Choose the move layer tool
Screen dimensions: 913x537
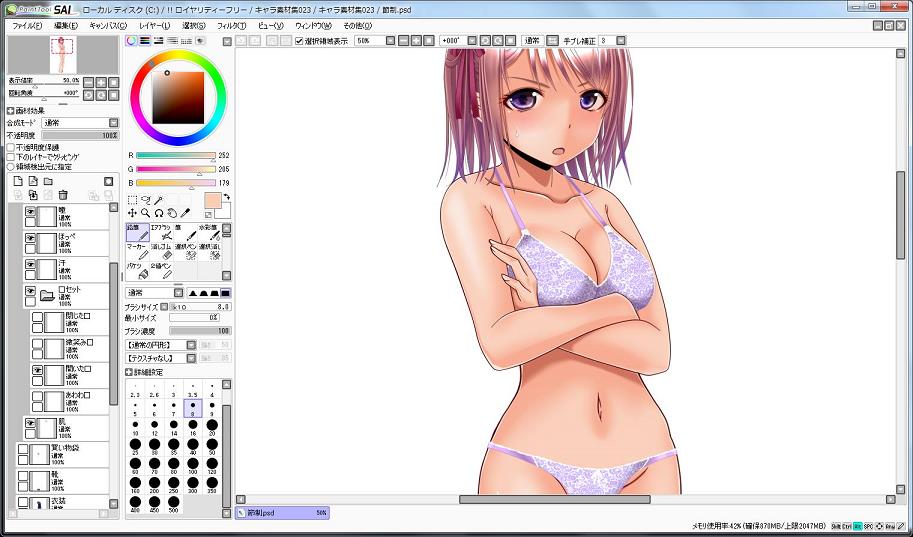pos(132,213)
